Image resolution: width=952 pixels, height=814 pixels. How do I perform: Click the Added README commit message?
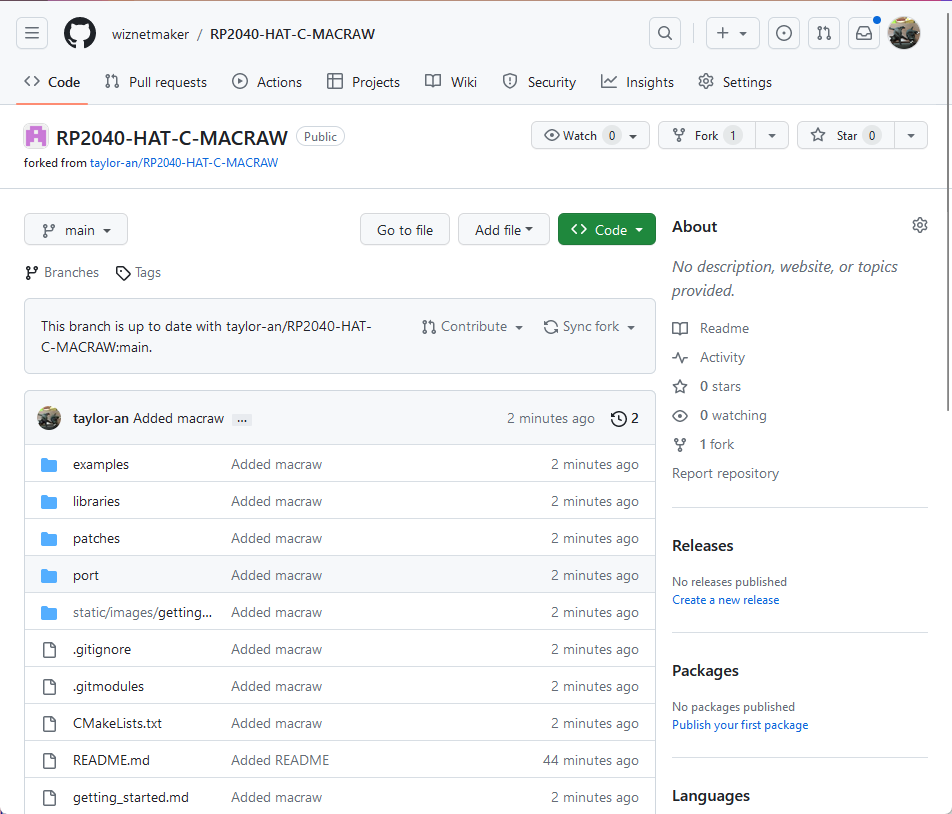pyautogui.click(x=280, y=761)
